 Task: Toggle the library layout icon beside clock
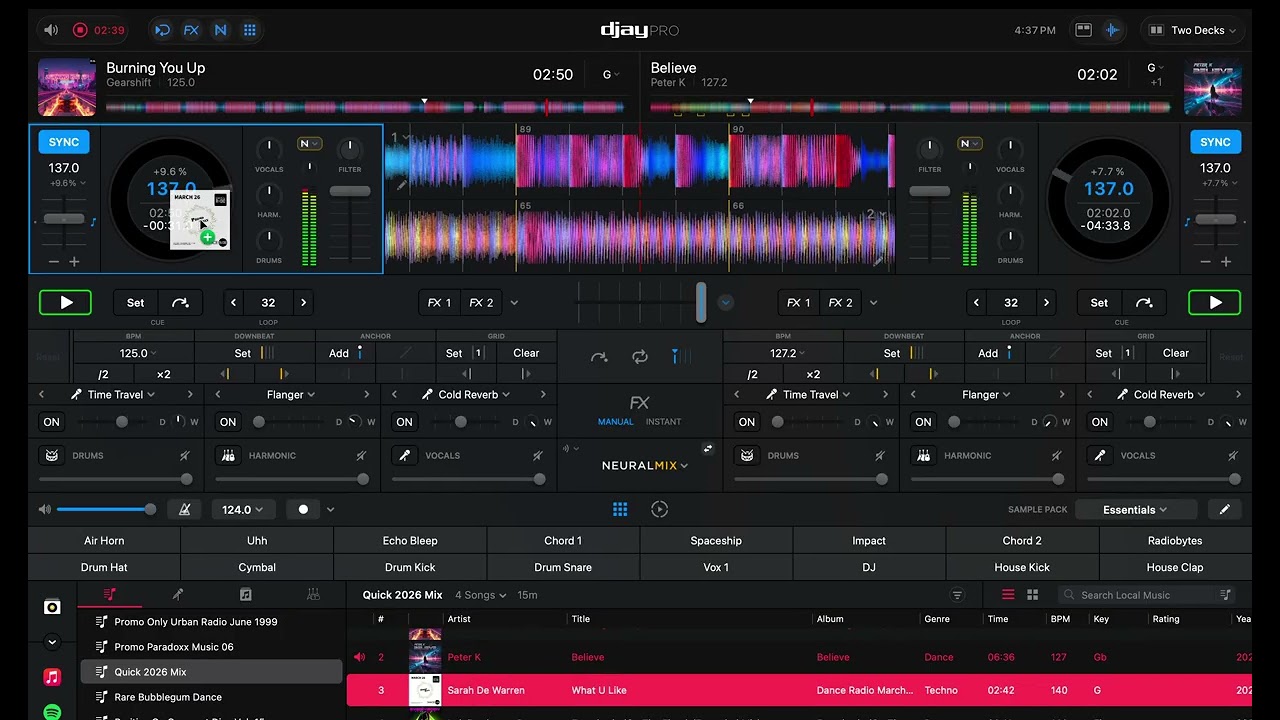(1083, 30)
